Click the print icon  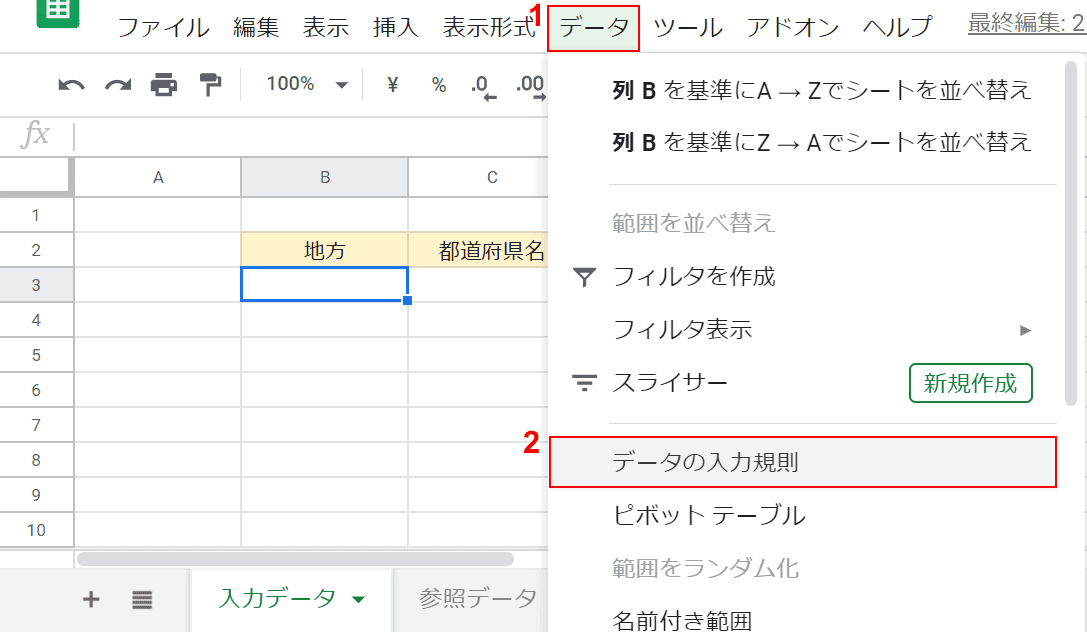164,85
